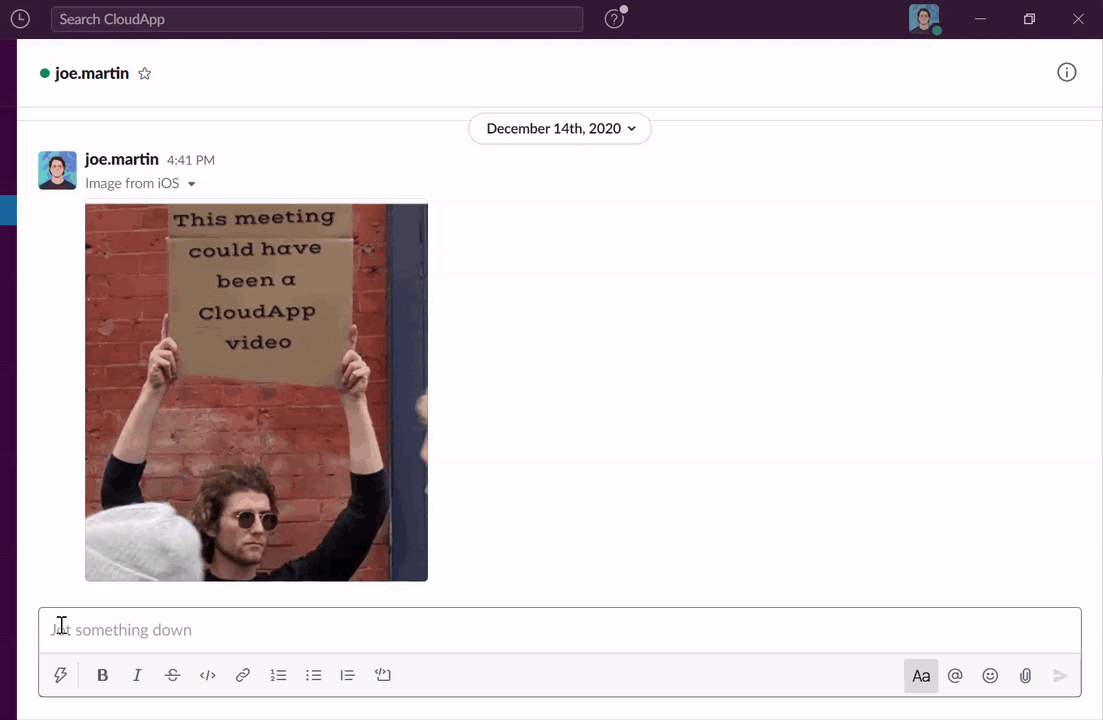
Task: Toggle italic formatting
Action: tap(137, 676)
